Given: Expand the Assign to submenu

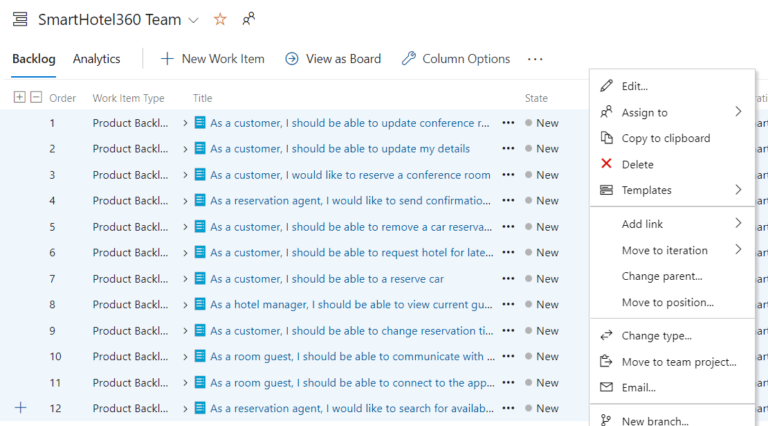Looking at the screenshot, I should pos(738,112).
